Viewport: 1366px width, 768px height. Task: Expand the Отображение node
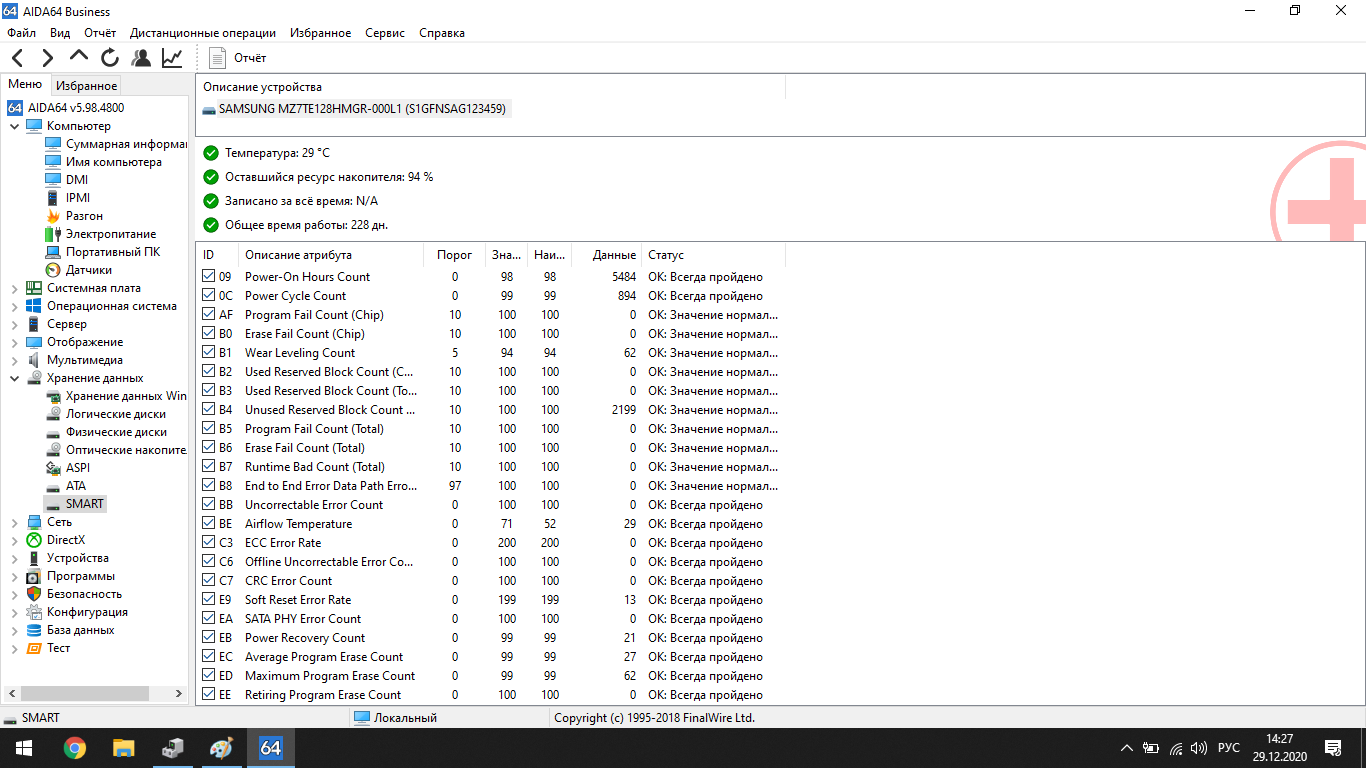pyautogui.click(x=14, y=342)
